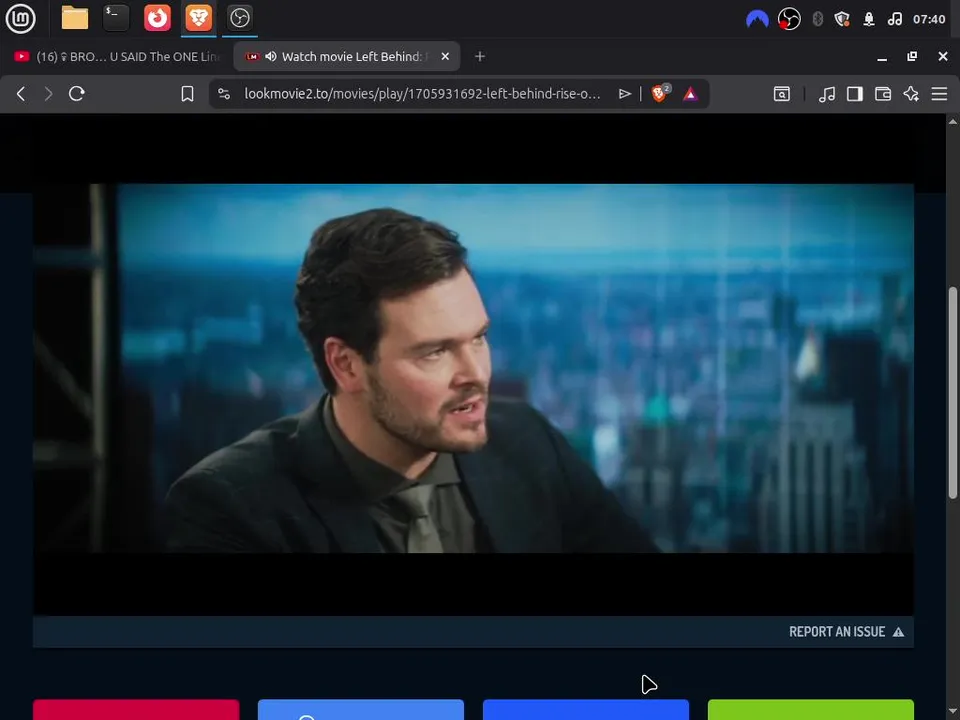The image size is (960, 720).
Task: Show notifications bell in tray
Action: point(869,20)
